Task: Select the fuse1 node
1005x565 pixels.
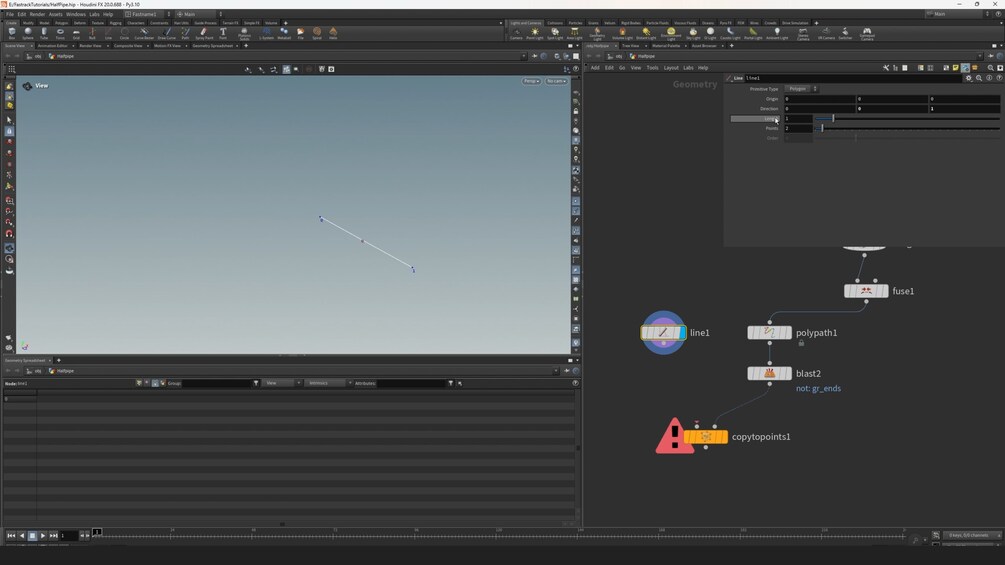Action: (x=866, y=291)
